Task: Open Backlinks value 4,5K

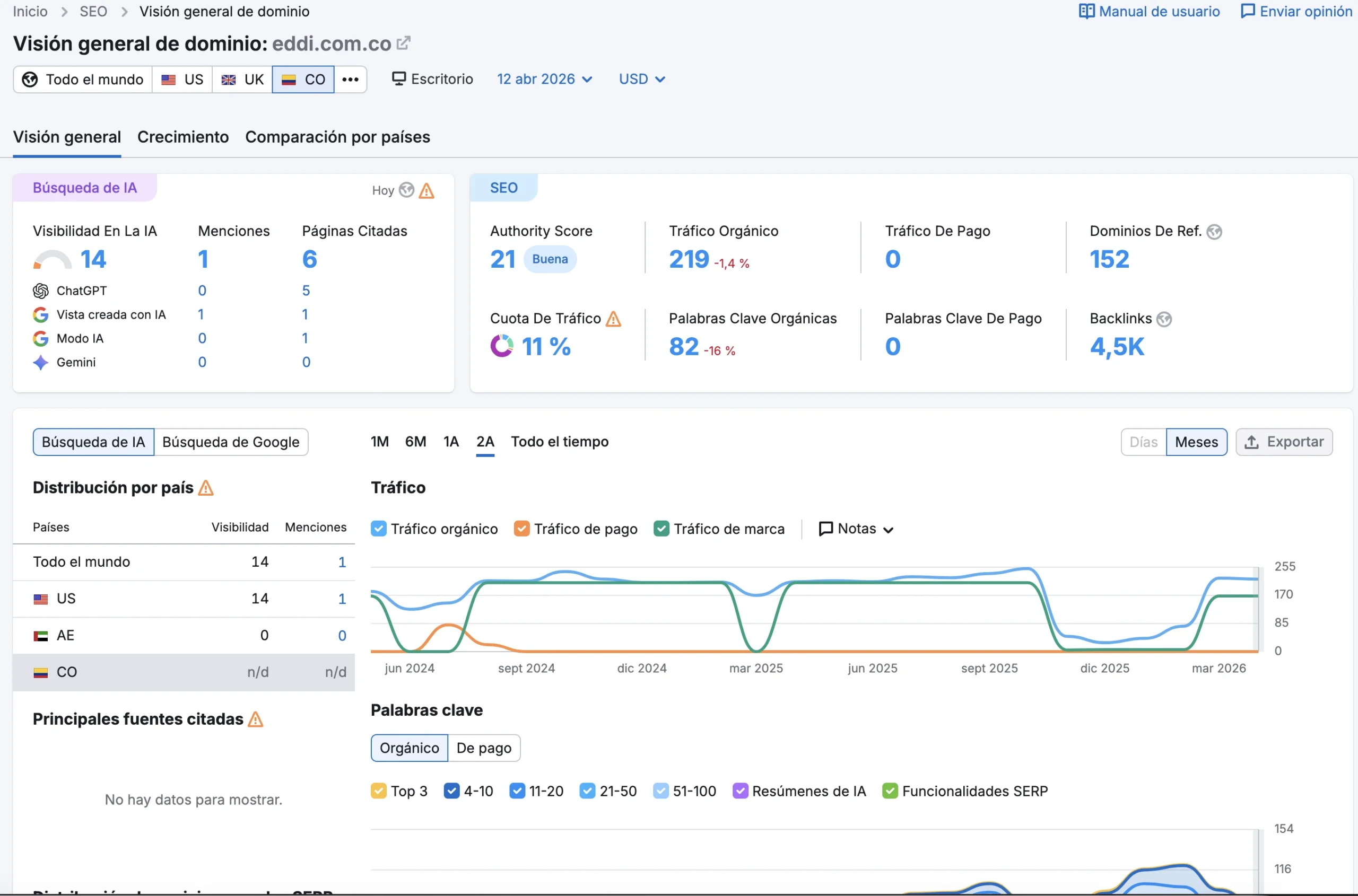Action: point(1117,346)
